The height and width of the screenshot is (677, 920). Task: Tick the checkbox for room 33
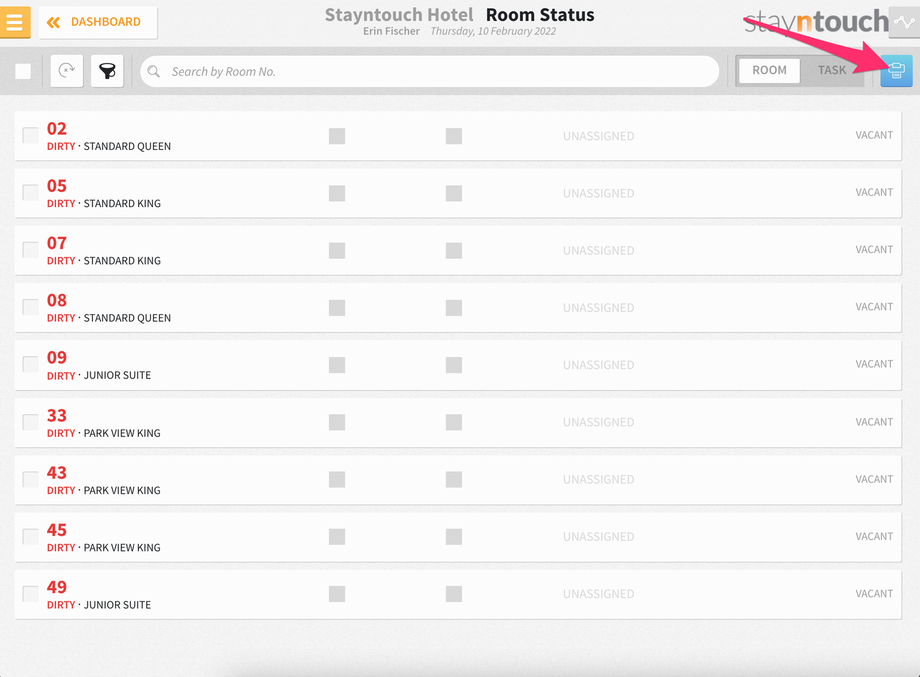coord(31,422)
